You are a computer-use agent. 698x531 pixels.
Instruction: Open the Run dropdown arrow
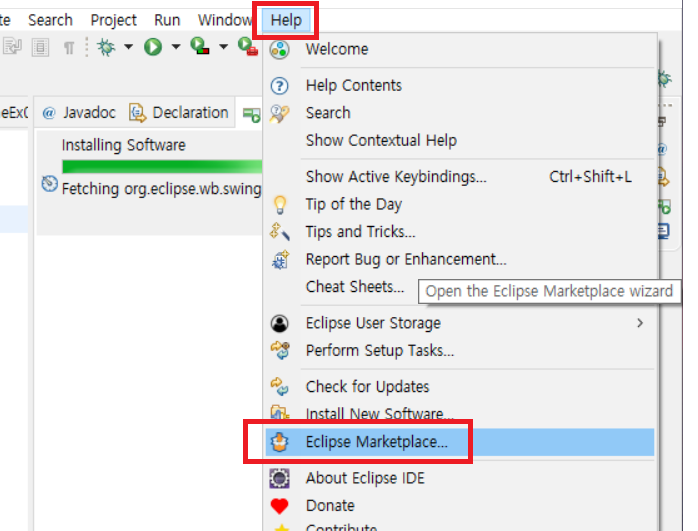pos(176,47)
